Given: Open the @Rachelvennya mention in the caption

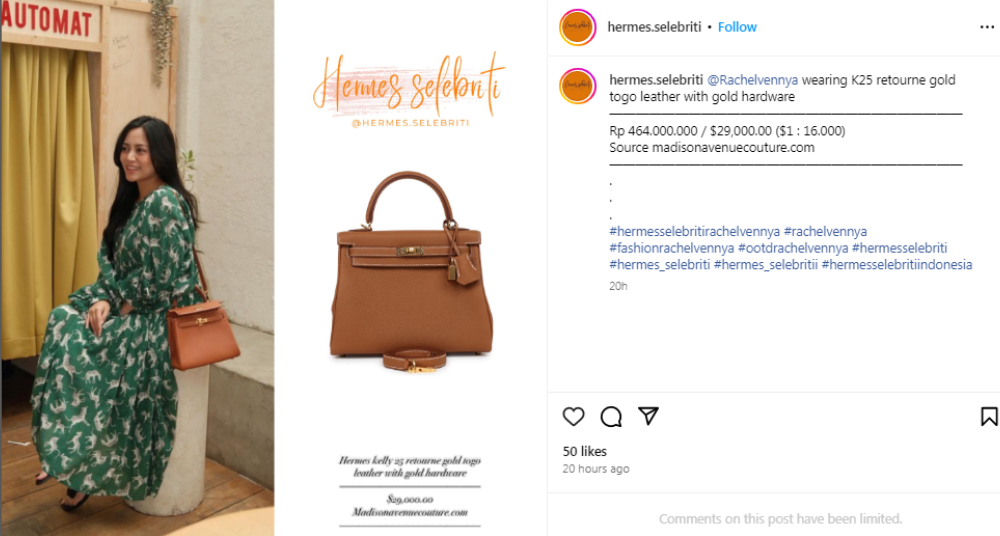Looking at the screenshot, I should click(753, 80).
